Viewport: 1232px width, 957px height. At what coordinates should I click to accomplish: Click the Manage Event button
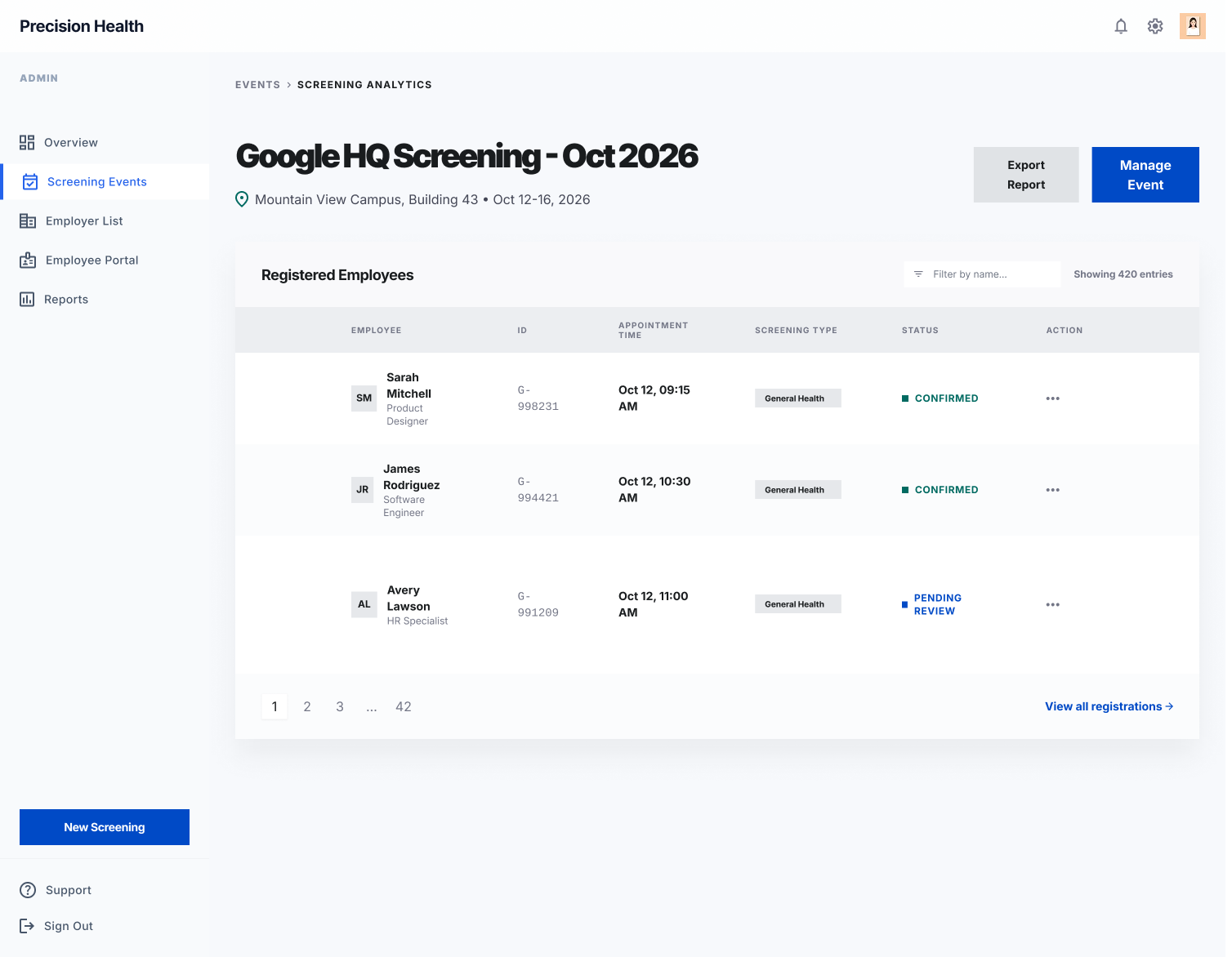pos(1145,175)
